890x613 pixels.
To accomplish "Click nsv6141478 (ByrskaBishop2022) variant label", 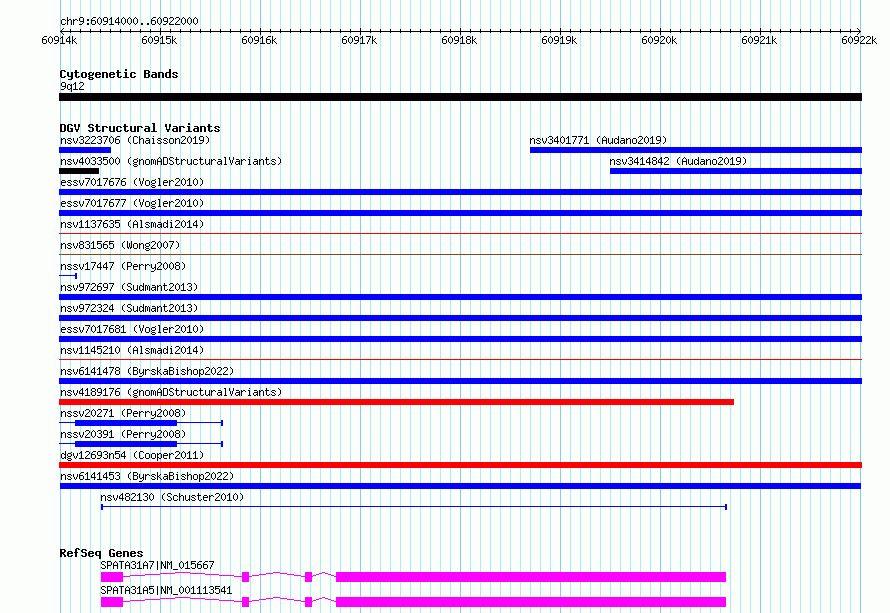I will pos(147,371).
